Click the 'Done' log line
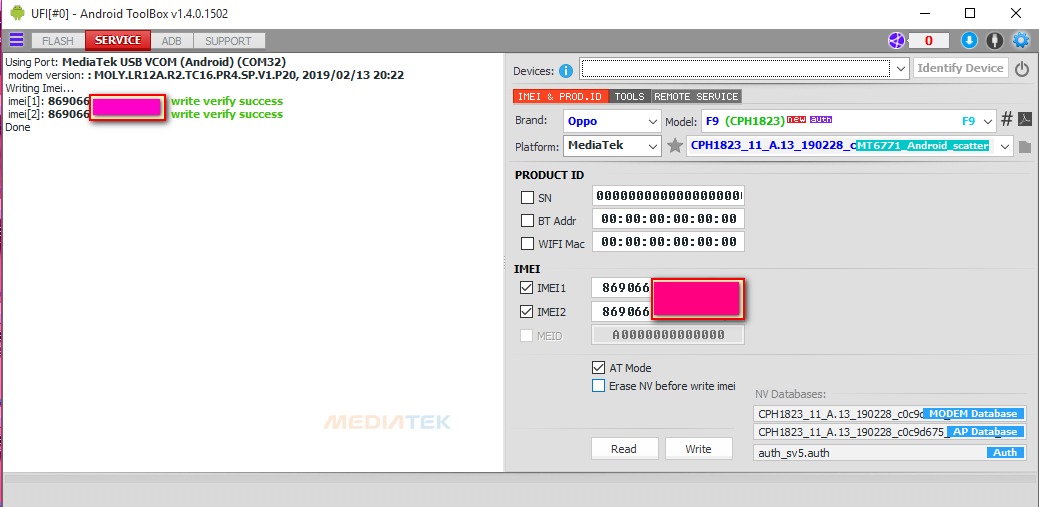Viewport: 1039px width, 507px height. pos(18,127)
